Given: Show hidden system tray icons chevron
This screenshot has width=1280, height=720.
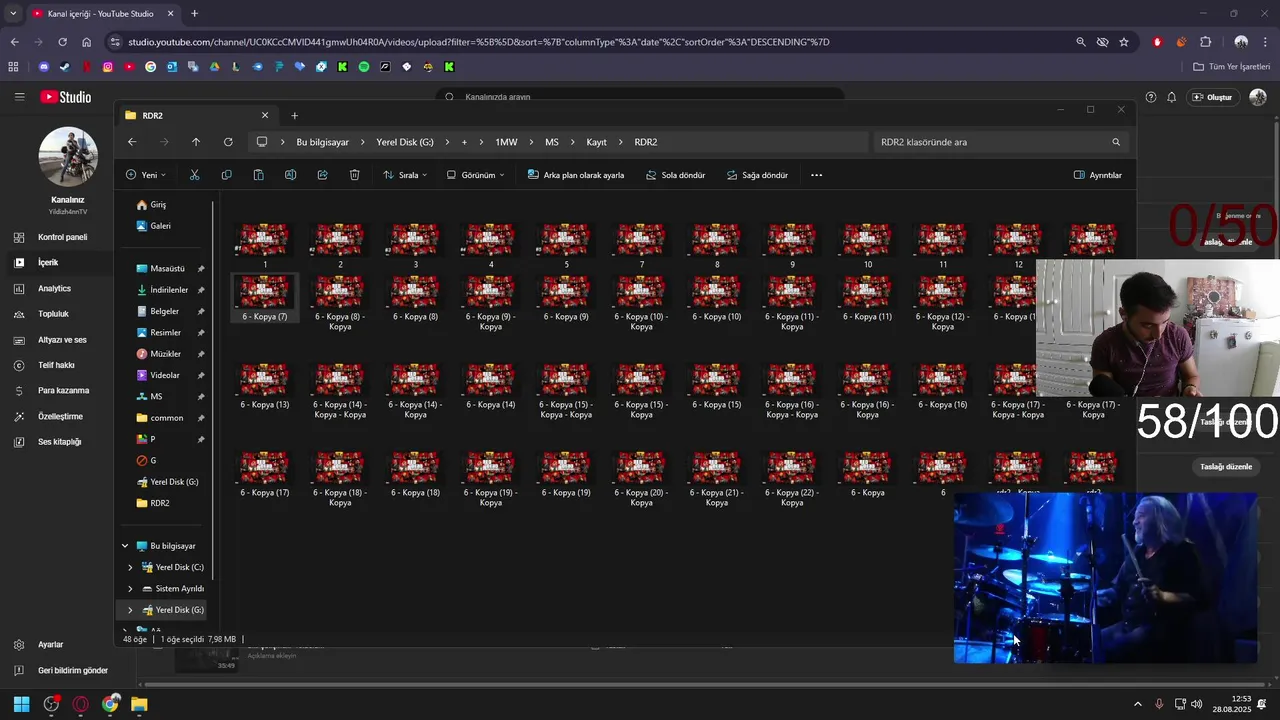Looking at the screenshot, I should 1137,704.
